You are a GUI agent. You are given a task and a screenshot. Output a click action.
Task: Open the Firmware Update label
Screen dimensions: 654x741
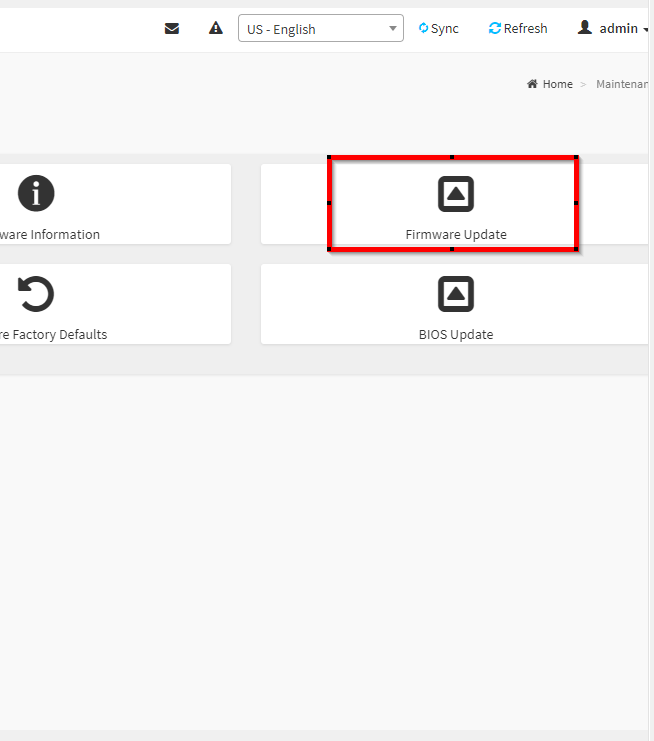pos(456,235)
